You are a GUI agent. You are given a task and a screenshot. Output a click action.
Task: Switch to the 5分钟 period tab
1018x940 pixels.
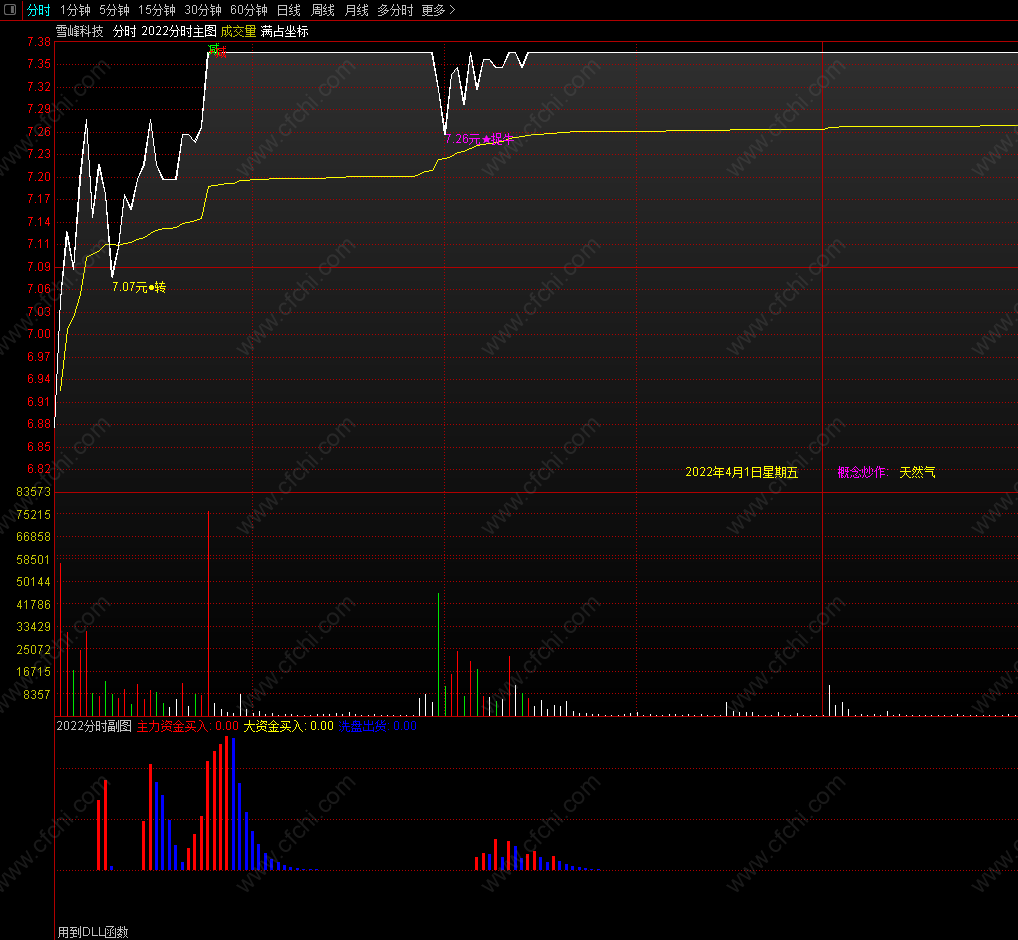pos(114,10)
